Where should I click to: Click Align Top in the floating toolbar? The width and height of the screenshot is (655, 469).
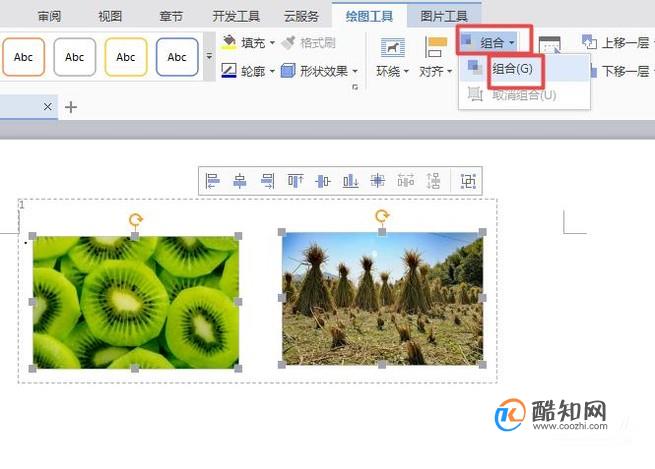(x=295, y=181)
